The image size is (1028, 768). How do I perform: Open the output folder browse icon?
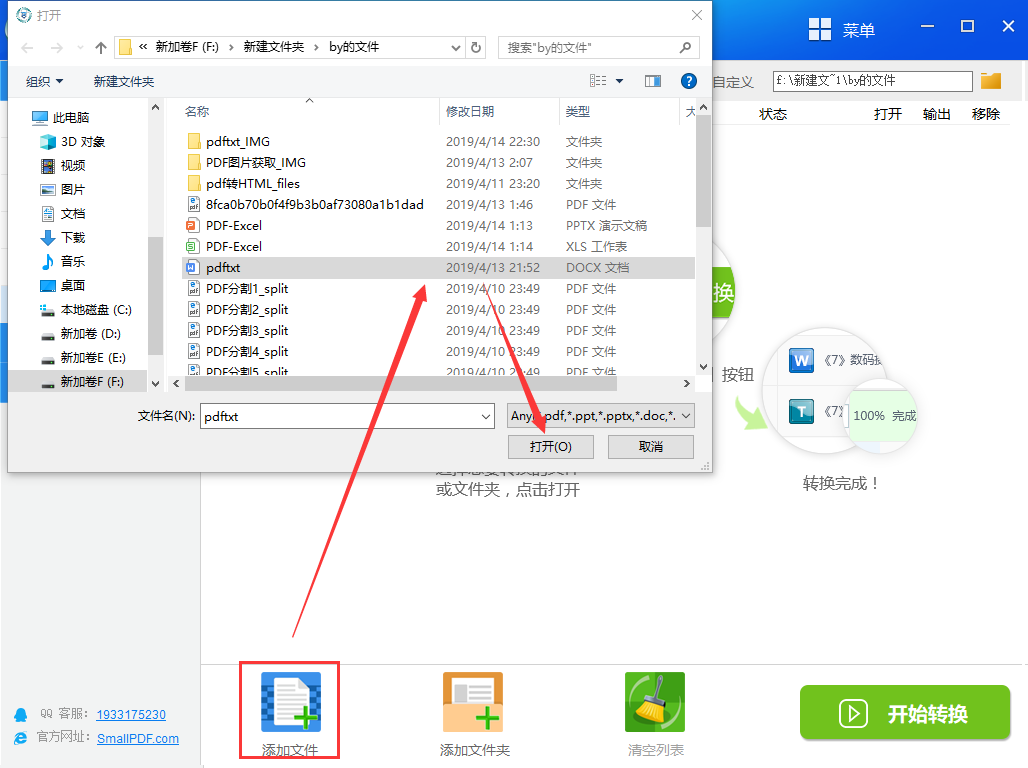coord(991,81)
